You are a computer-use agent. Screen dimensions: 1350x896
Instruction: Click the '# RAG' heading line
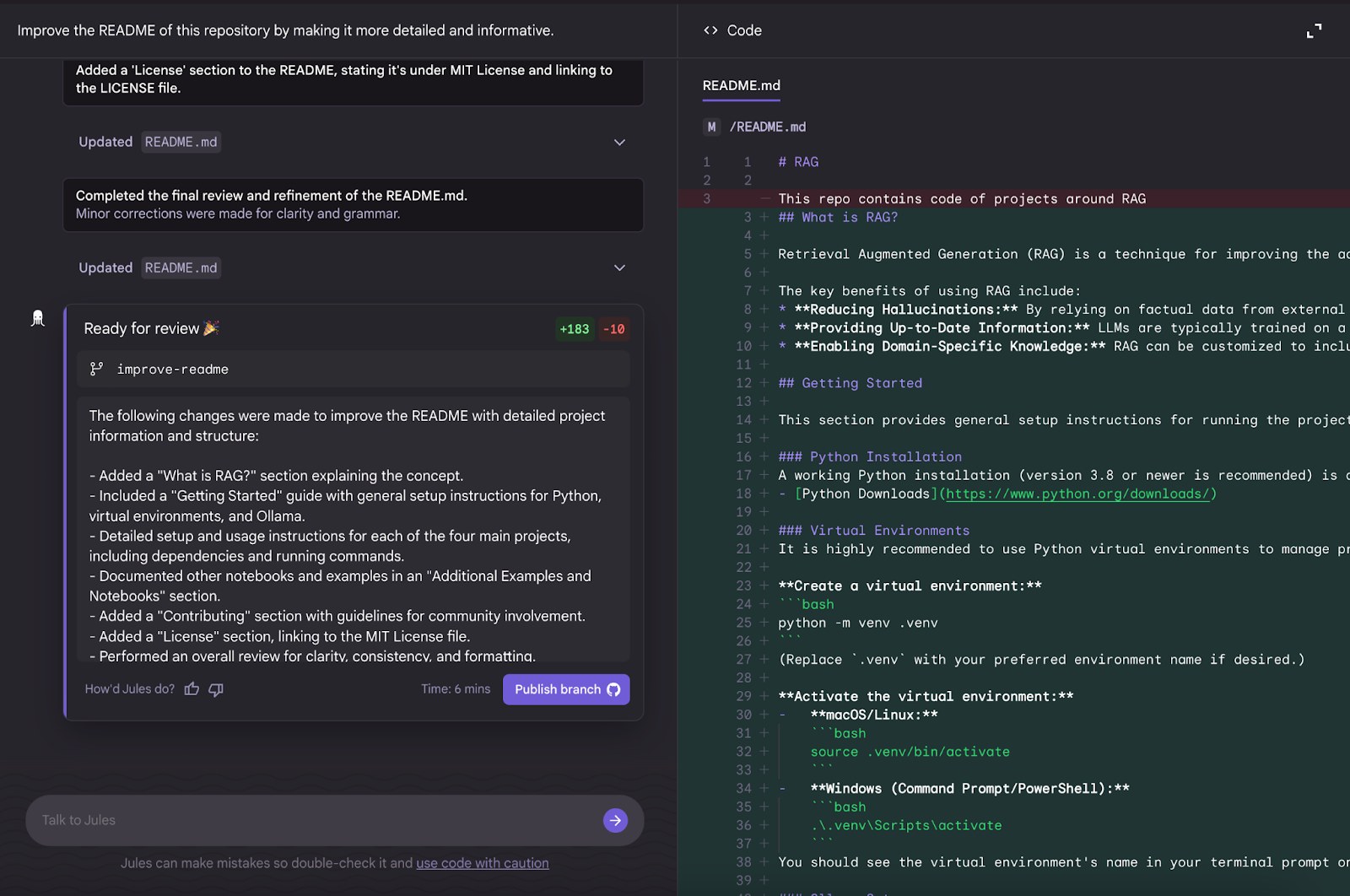(x=798, y=162)
